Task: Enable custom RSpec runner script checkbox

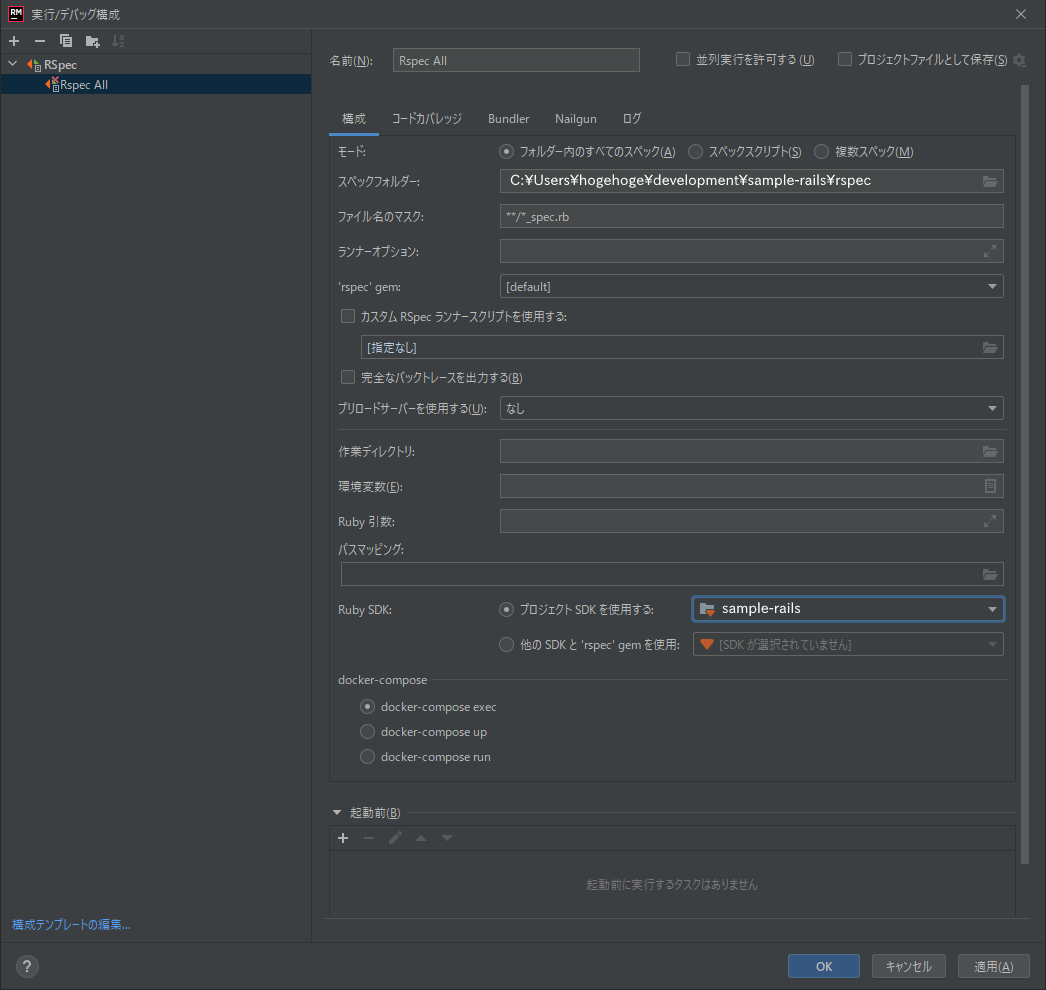Action: (x=348, y=316)
